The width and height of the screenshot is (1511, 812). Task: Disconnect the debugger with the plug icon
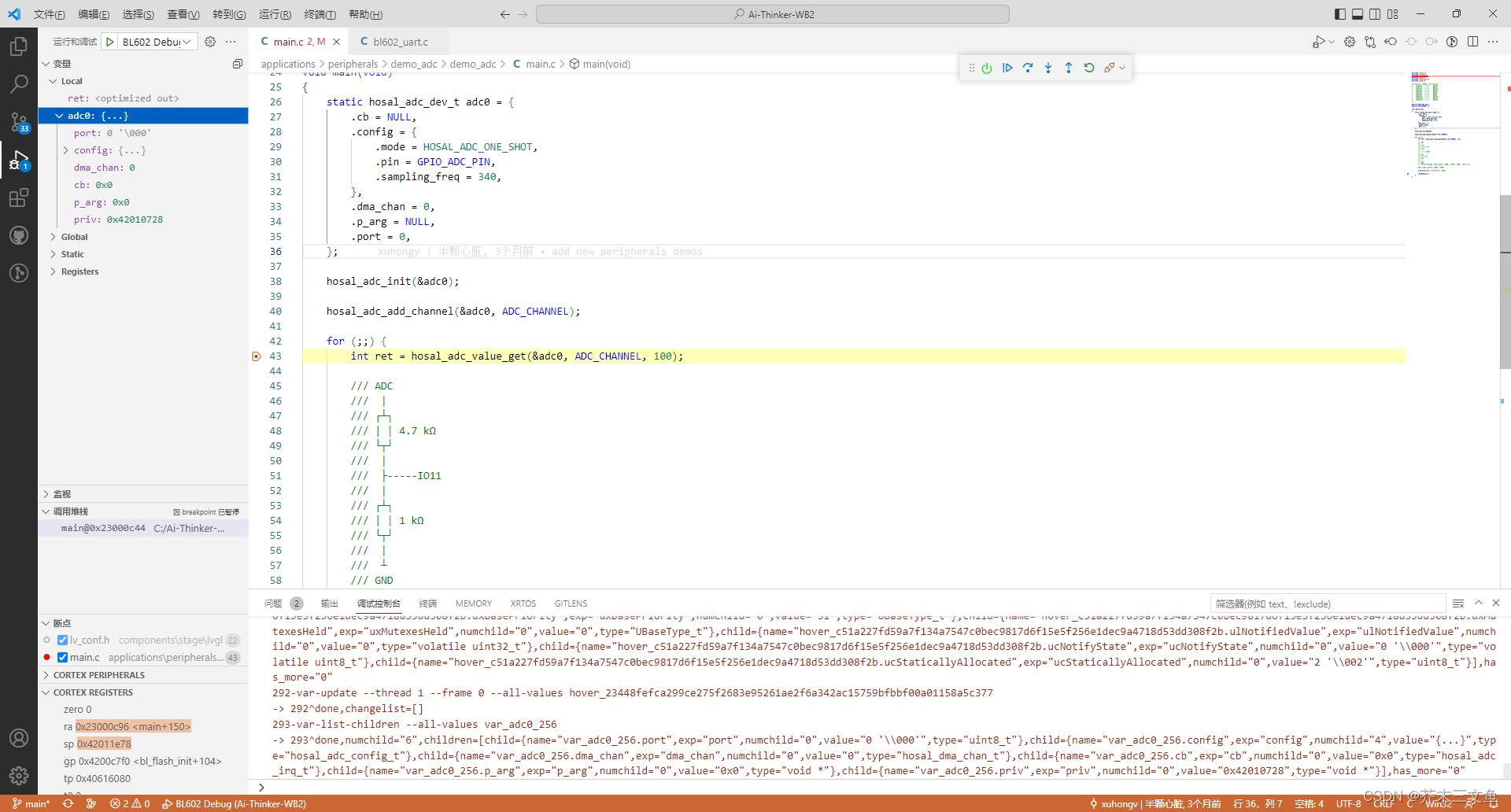tap(1109, 68)
